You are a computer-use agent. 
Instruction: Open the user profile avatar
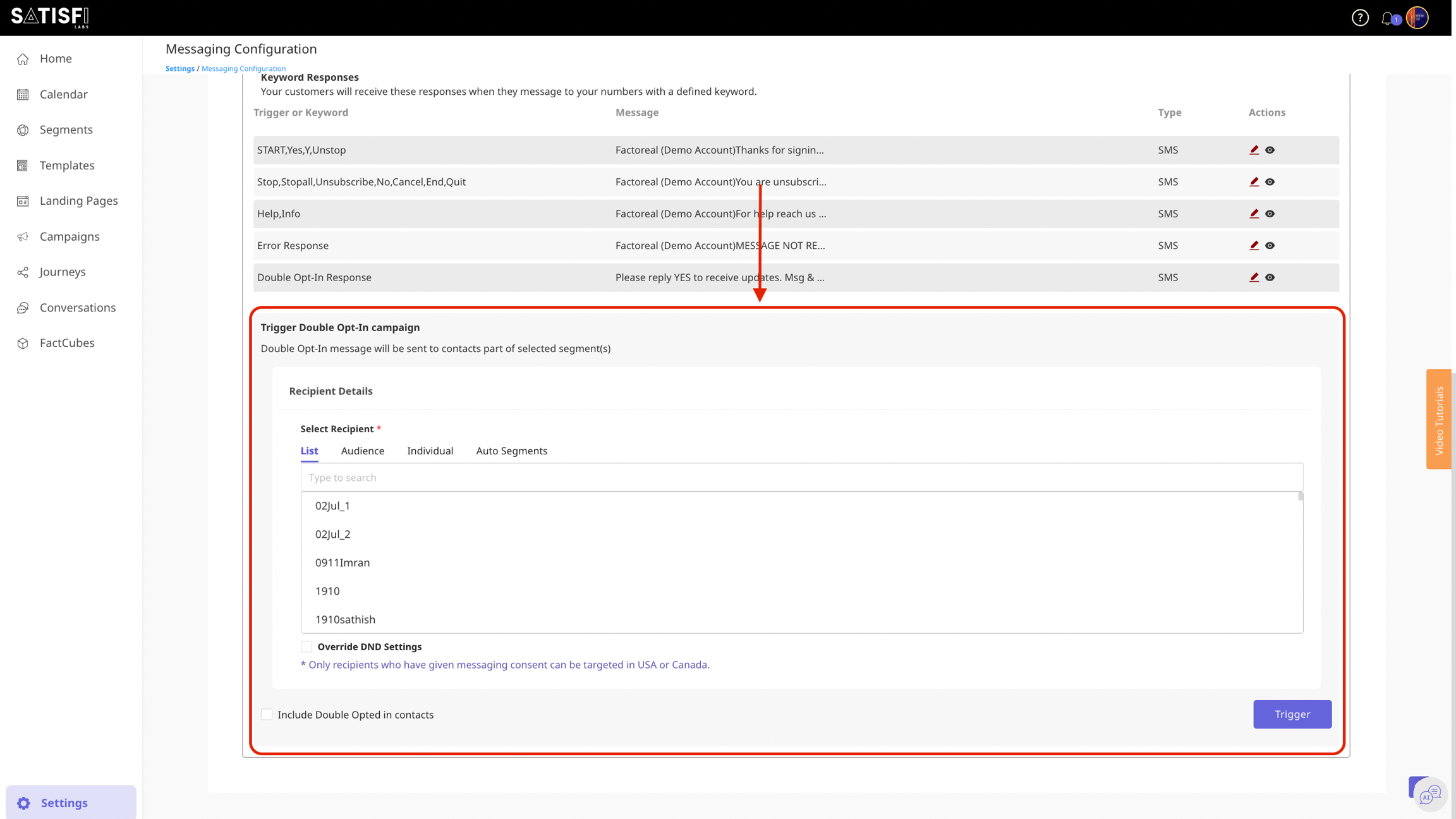1417,18
